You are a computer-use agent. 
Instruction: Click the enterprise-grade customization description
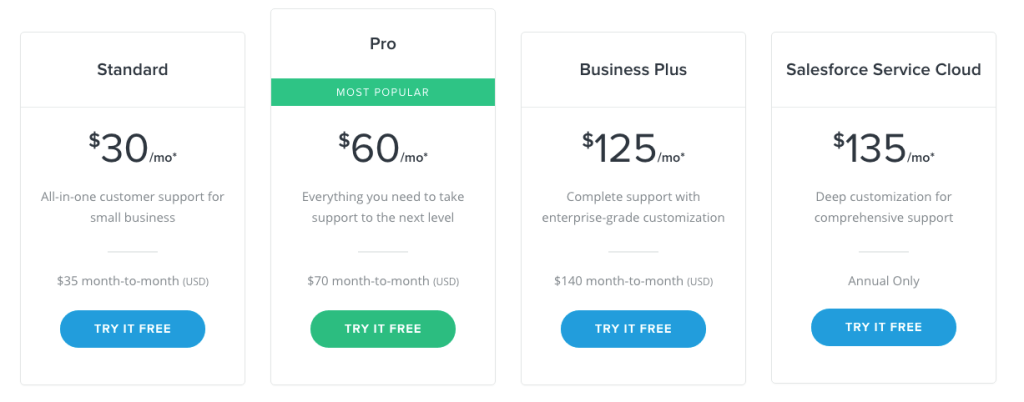[x=633, y=207]
